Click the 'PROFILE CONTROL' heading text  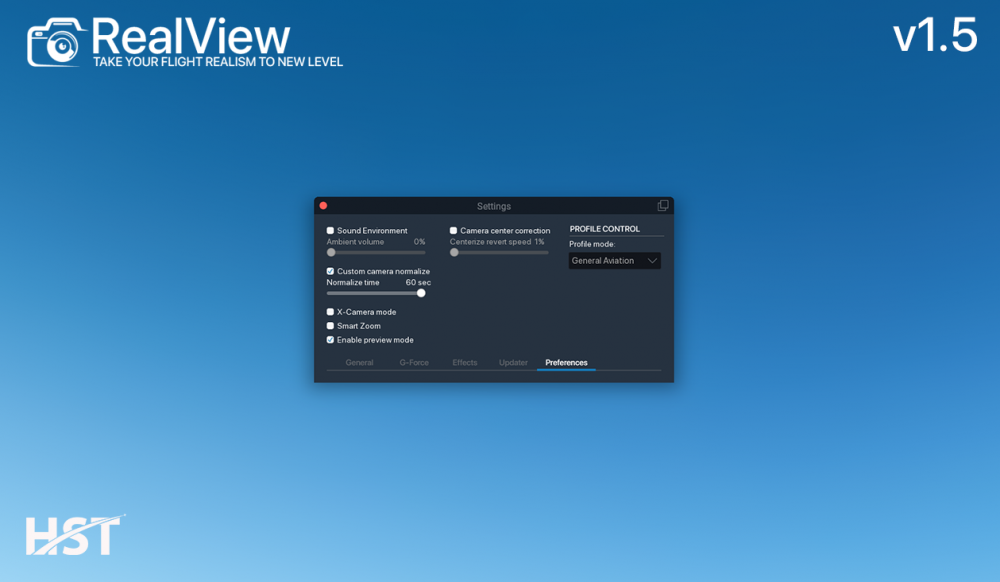pyautogui.click(x=605, y=229)
